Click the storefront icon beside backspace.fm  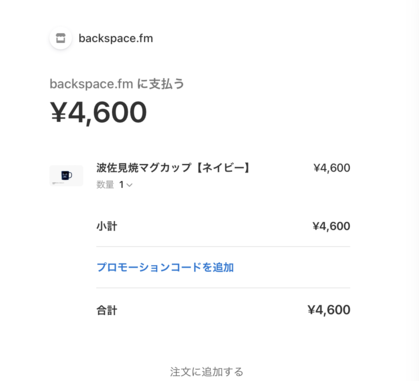pos(60,38)
